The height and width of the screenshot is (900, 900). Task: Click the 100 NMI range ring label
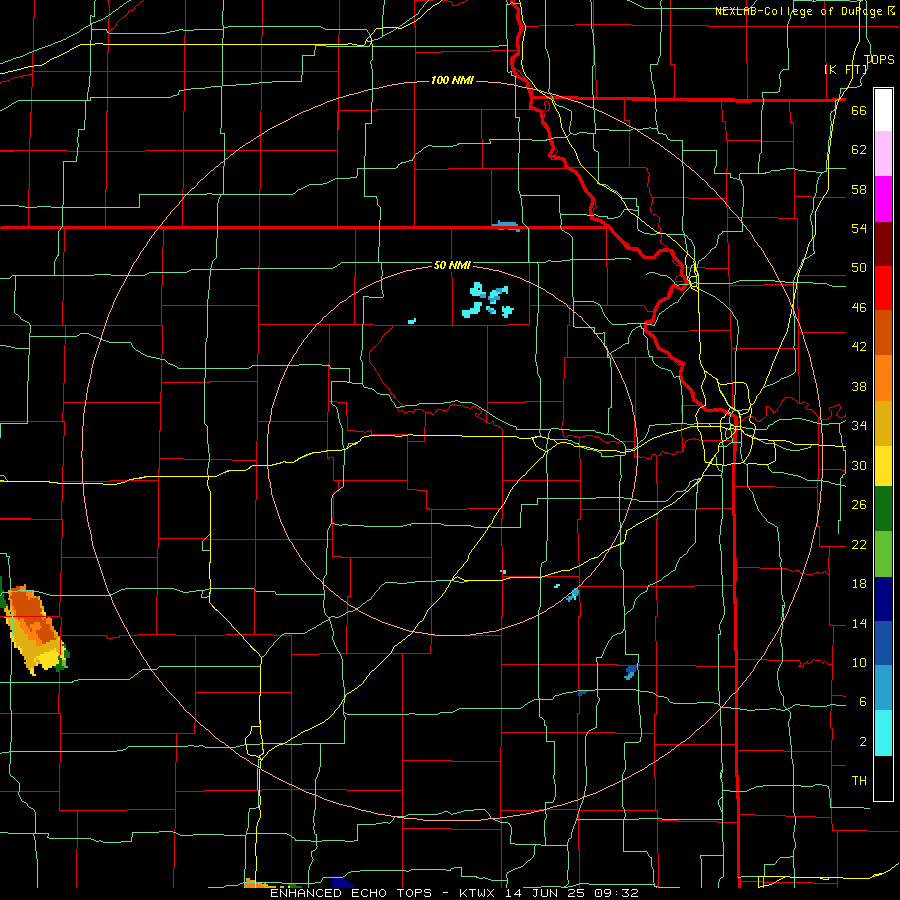point(452,80)
